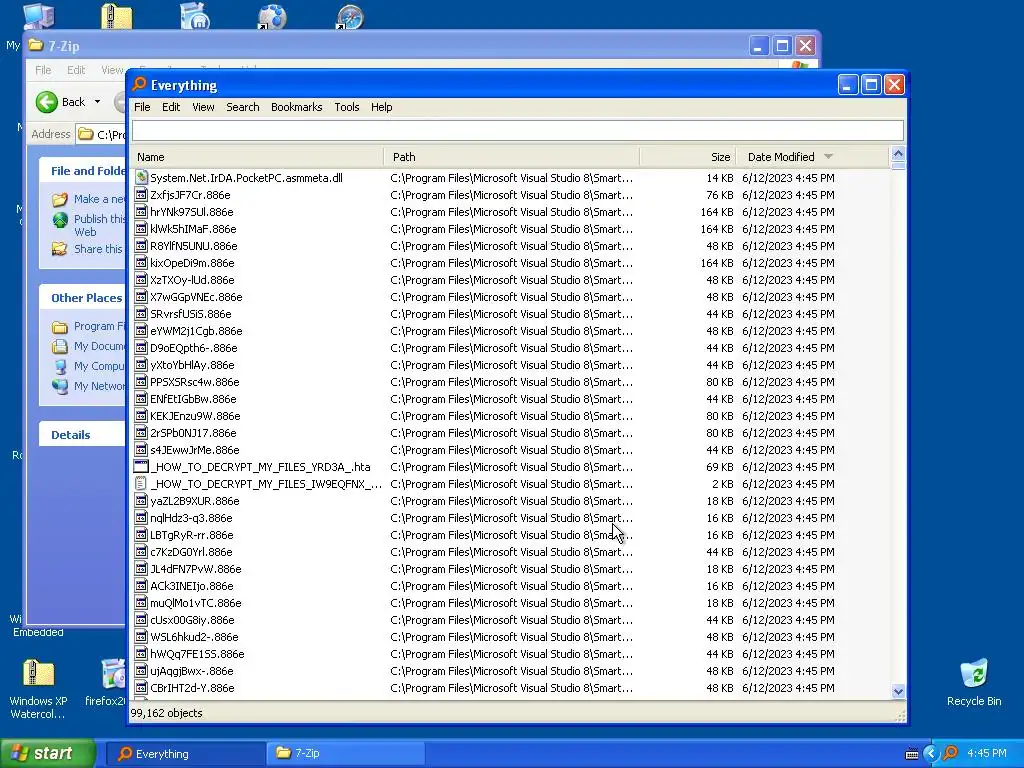Sort results by Path column header

(512, 157)
